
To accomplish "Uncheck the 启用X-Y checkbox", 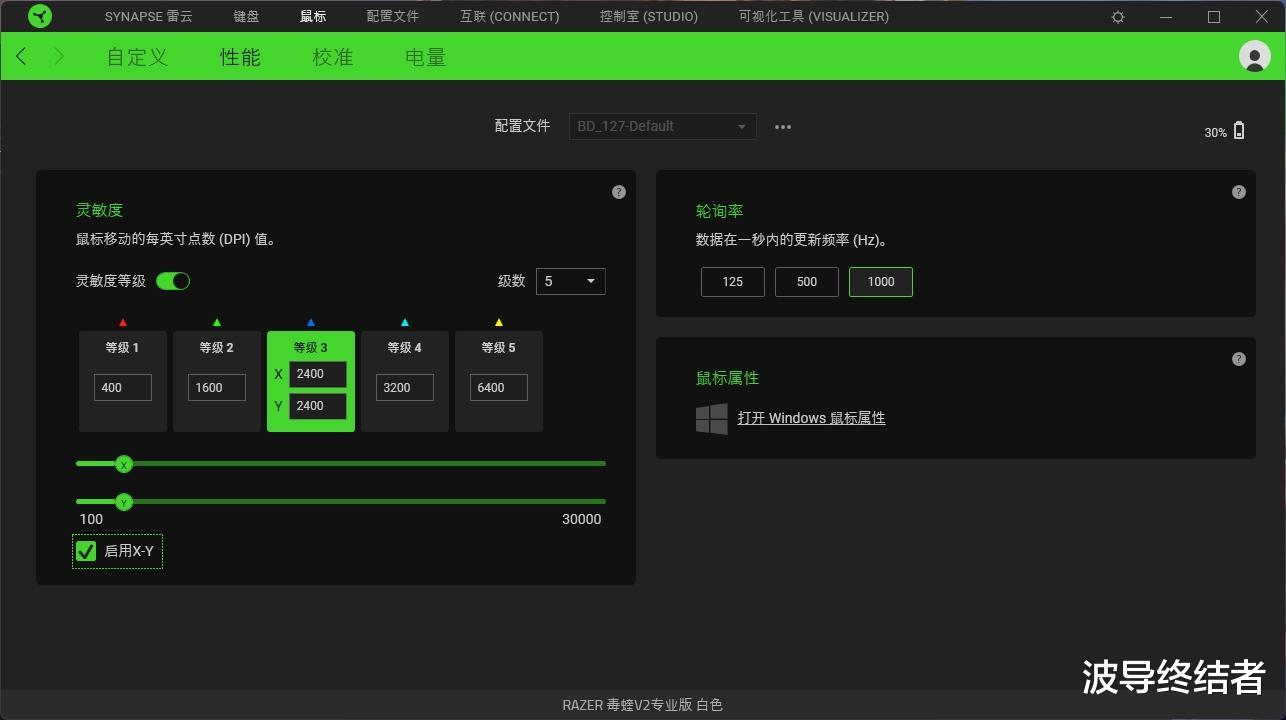I will click(85, 551).
